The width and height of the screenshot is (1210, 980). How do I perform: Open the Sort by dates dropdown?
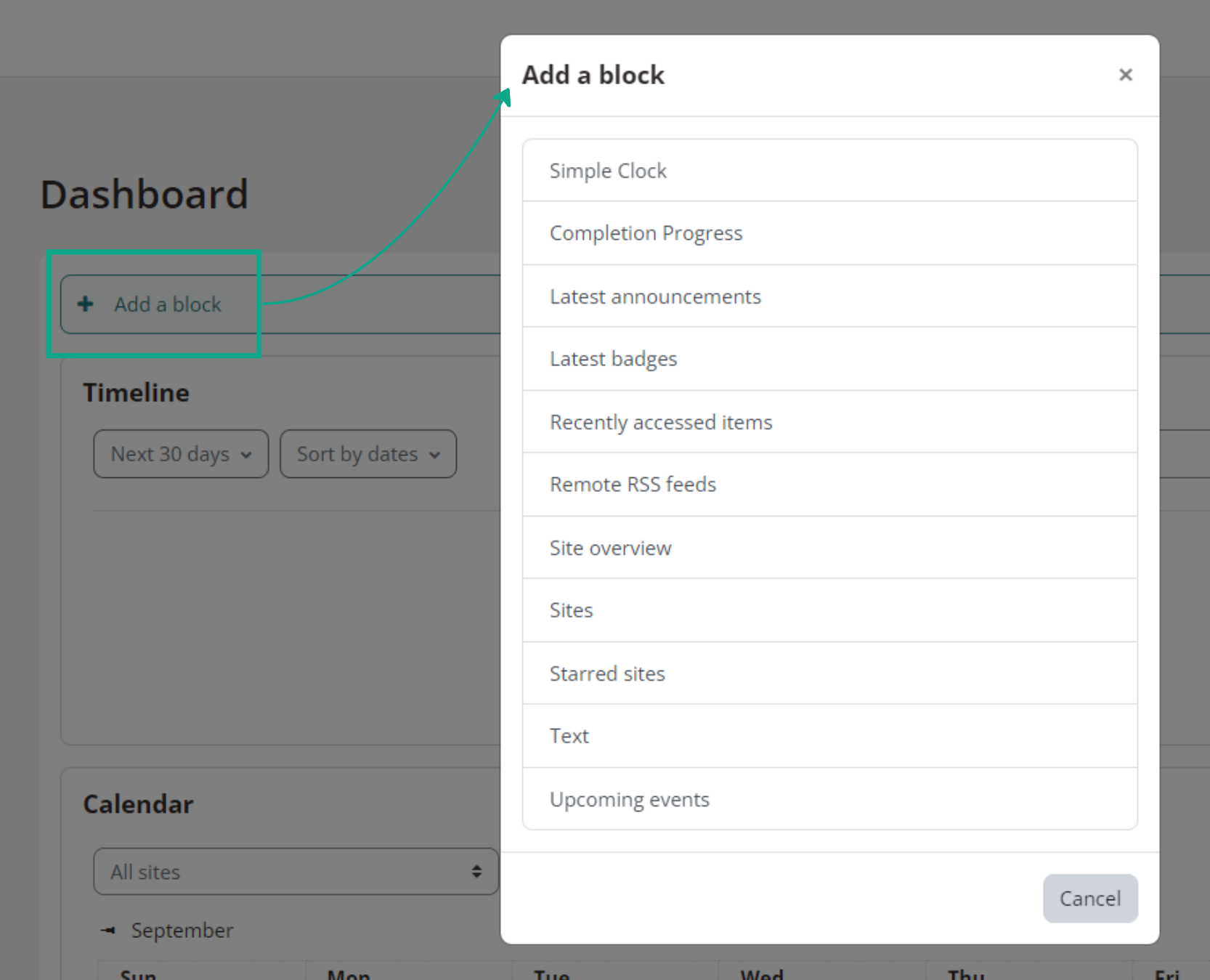pyautogui.click(x=368, y=454)
